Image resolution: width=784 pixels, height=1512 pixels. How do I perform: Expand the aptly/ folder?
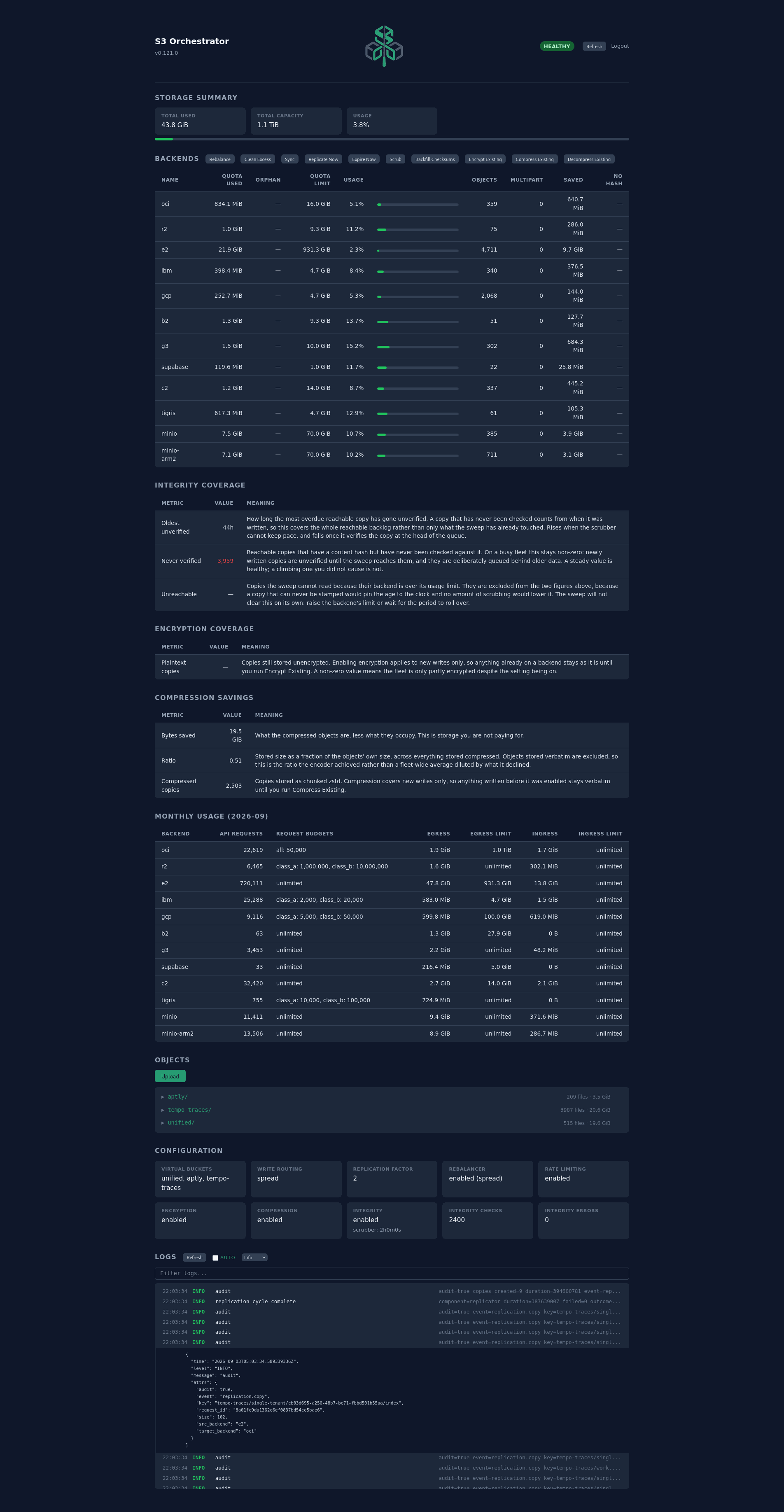pyautogui.click(x=177, y=1097)
